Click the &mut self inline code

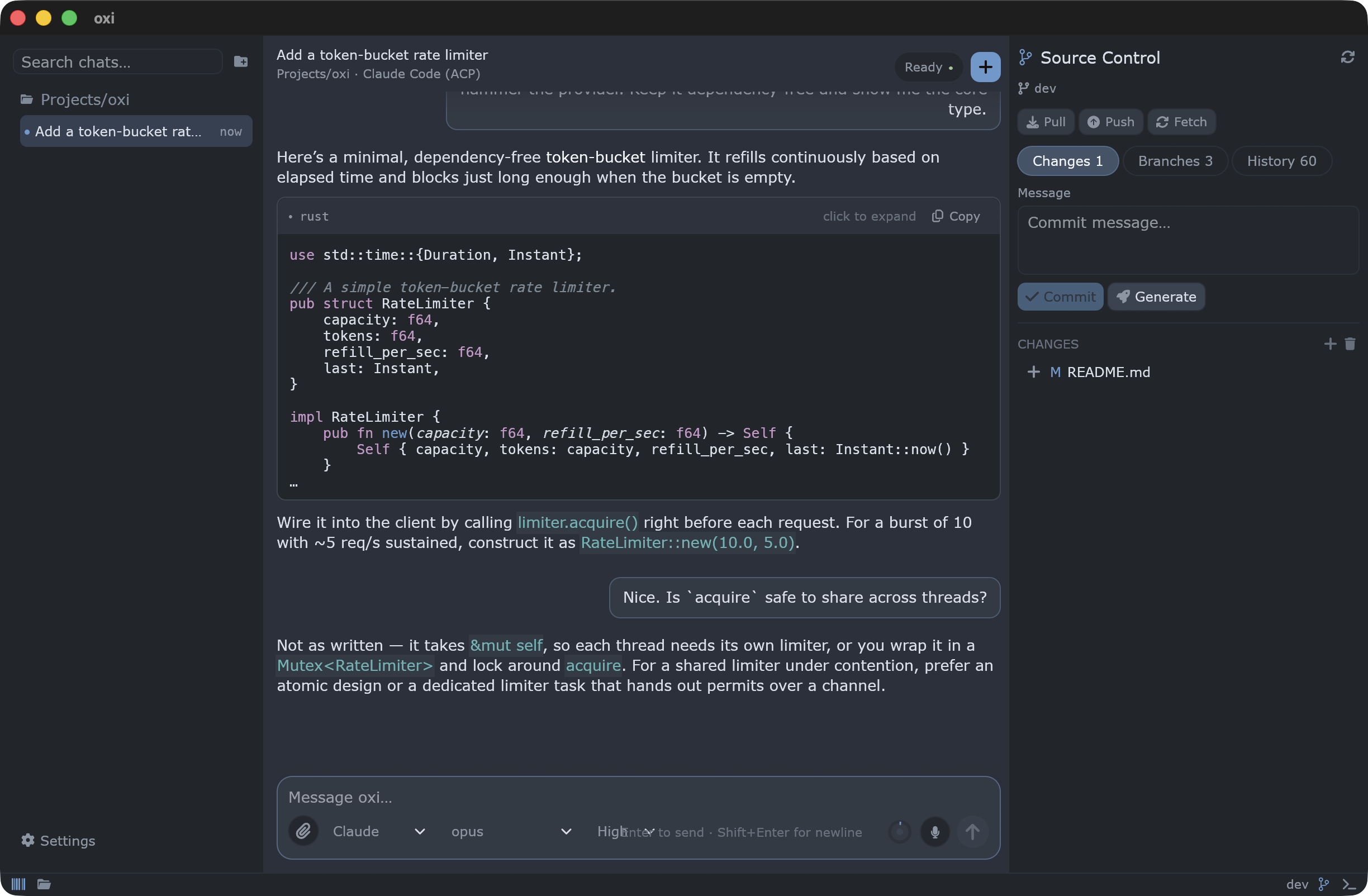pos(506,645)
